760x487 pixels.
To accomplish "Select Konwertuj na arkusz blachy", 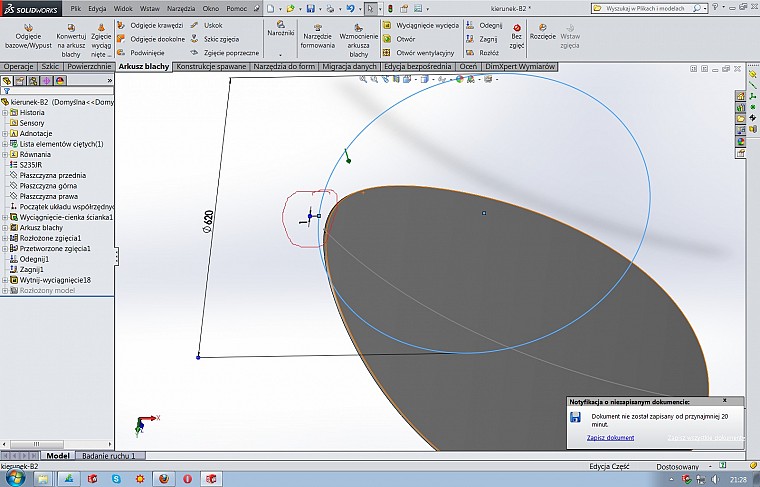I will coord(71,40).
